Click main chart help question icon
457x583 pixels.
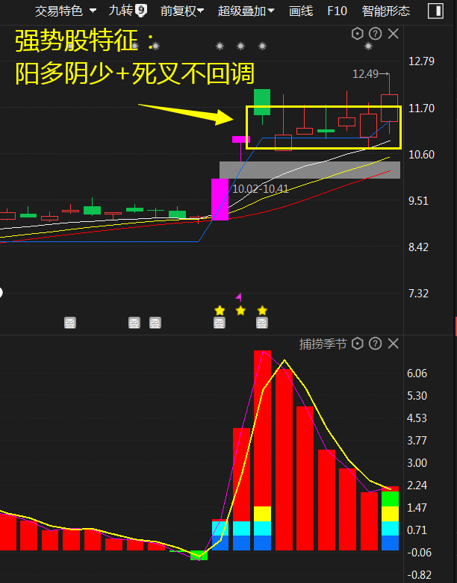pyautogui.click(x=375, y=34)
